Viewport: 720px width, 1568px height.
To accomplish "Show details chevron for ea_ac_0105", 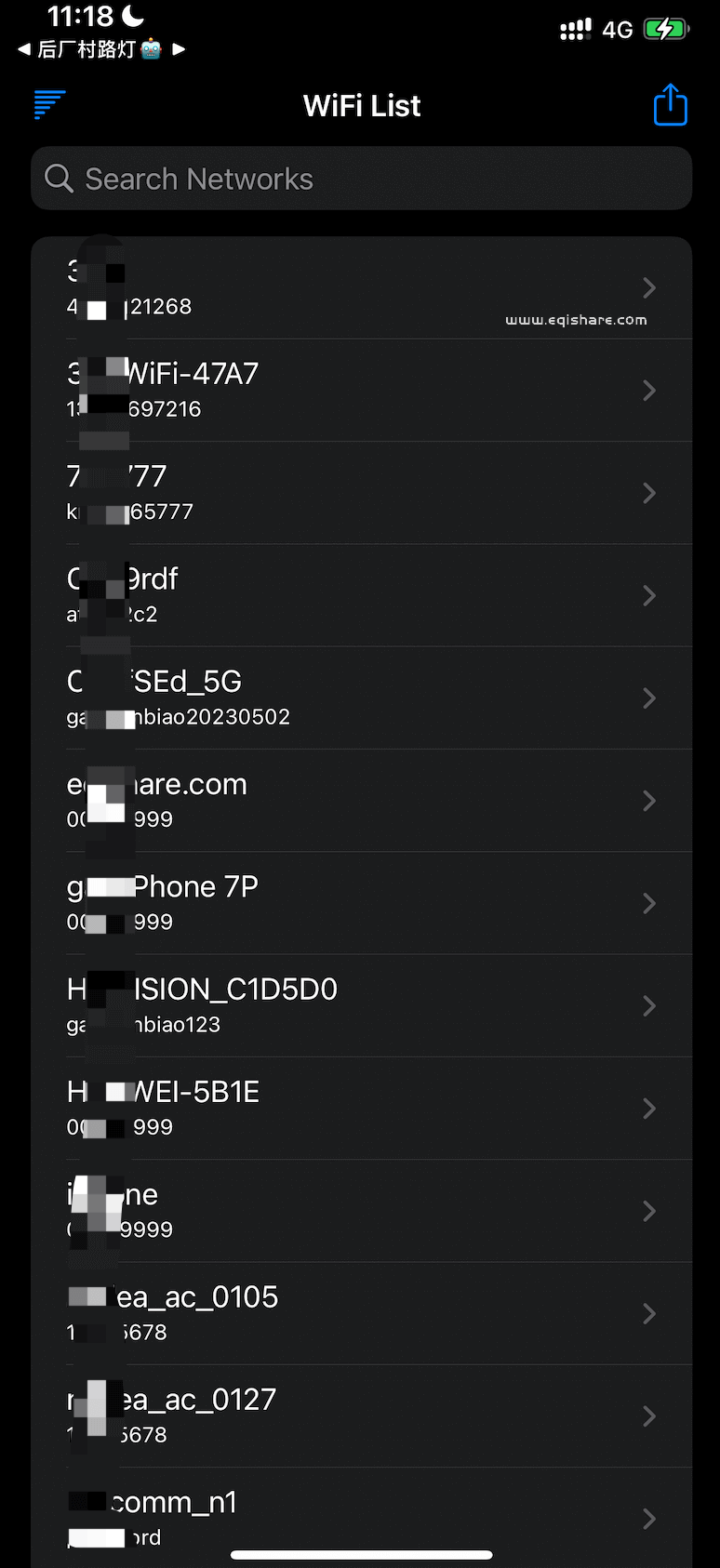I will [649, 1314].
